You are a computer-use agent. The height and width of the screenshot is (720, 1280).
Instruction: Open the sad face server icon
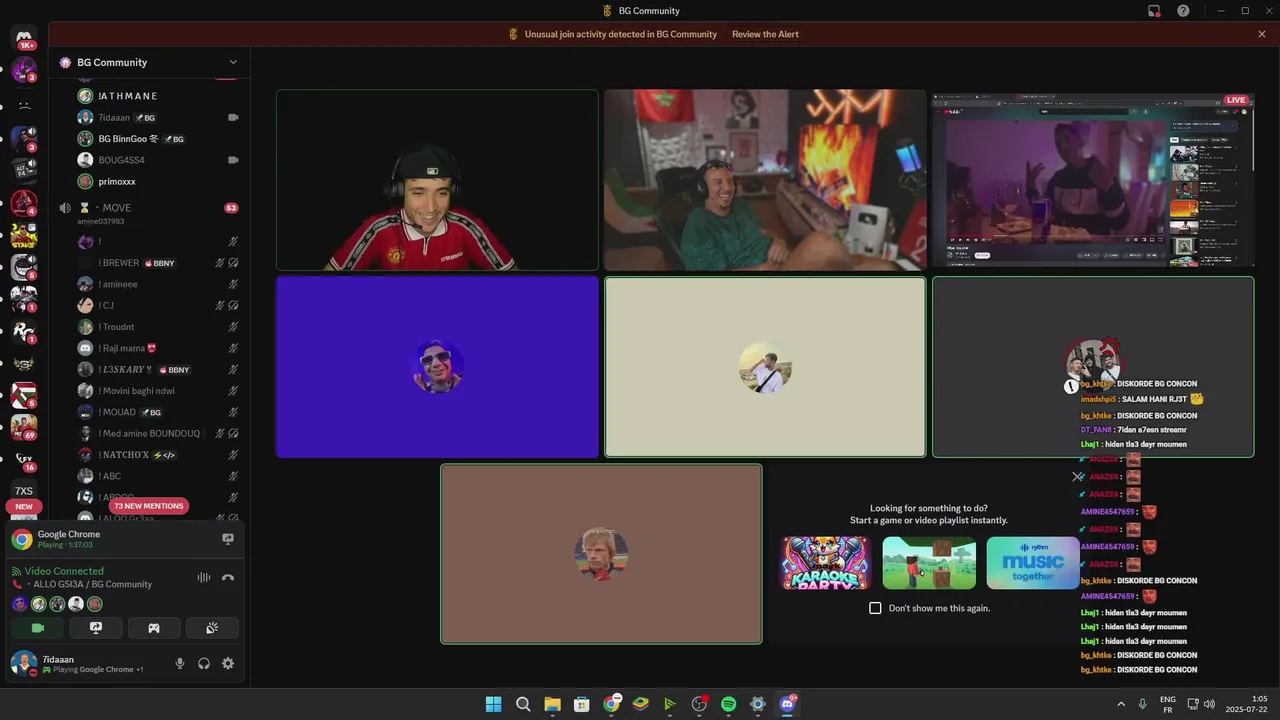(24, 105)
